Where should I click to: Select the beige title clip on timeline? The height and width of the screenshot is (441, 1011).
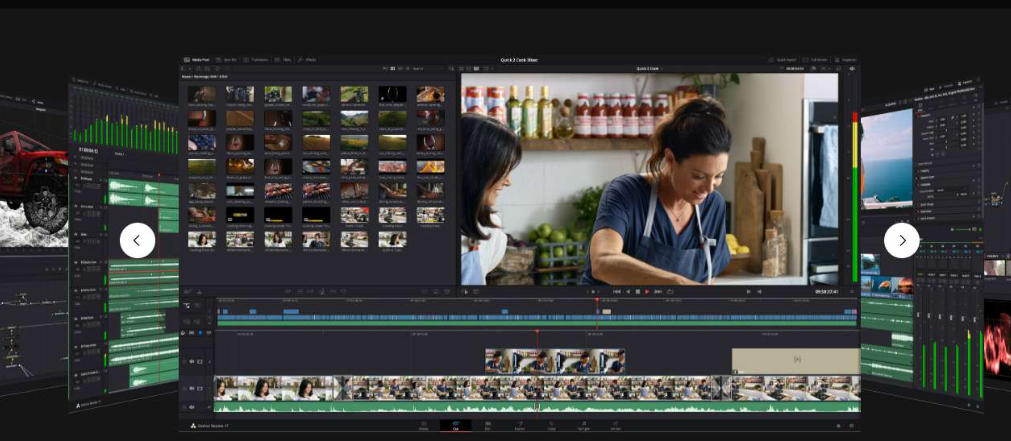click(795, 359)
